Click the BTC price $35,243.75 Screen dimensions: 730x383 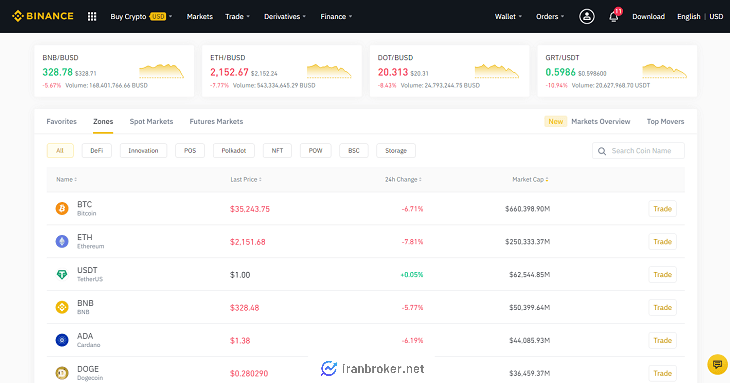point(250,209)
